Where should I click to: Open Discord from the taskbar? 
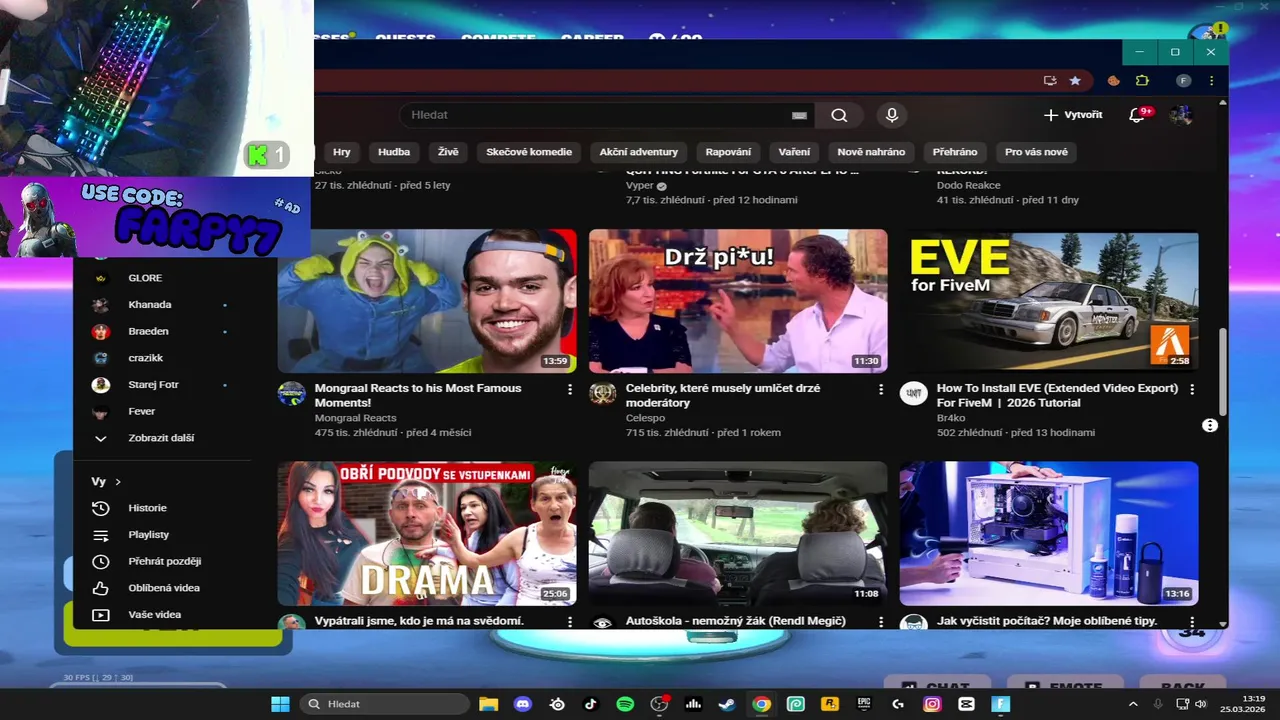click(x=522, y=704)
